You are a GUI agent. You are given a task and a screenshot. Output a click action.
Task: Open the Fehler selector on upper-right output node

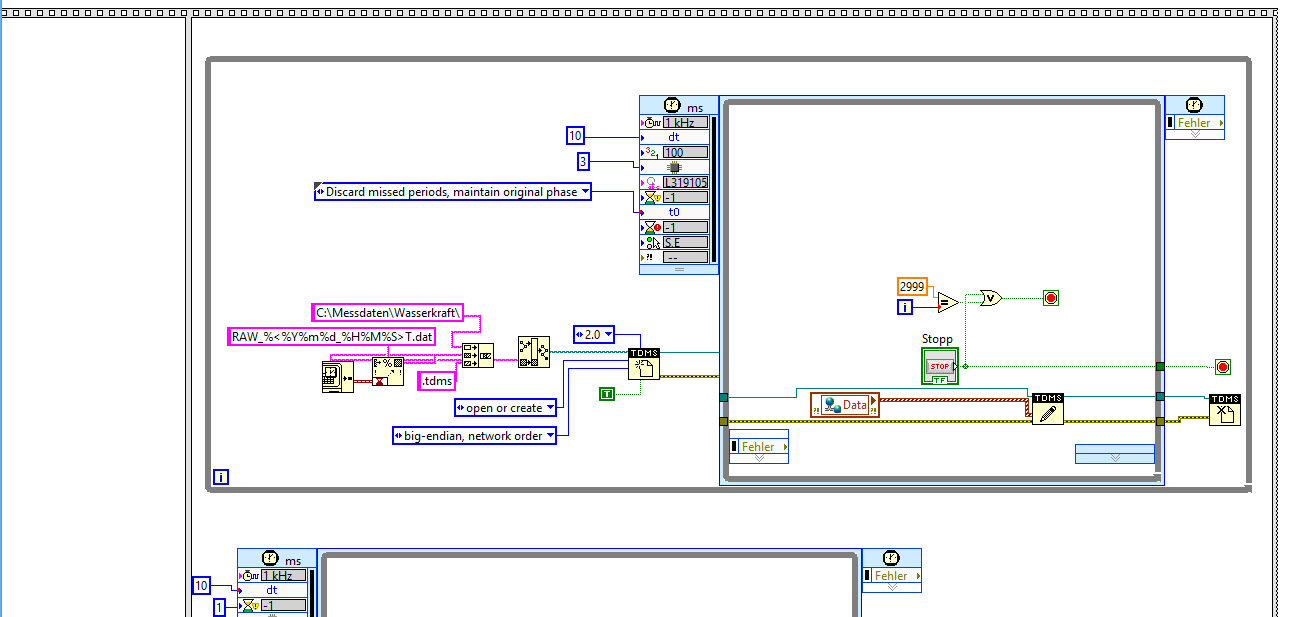pos(1195,123)
